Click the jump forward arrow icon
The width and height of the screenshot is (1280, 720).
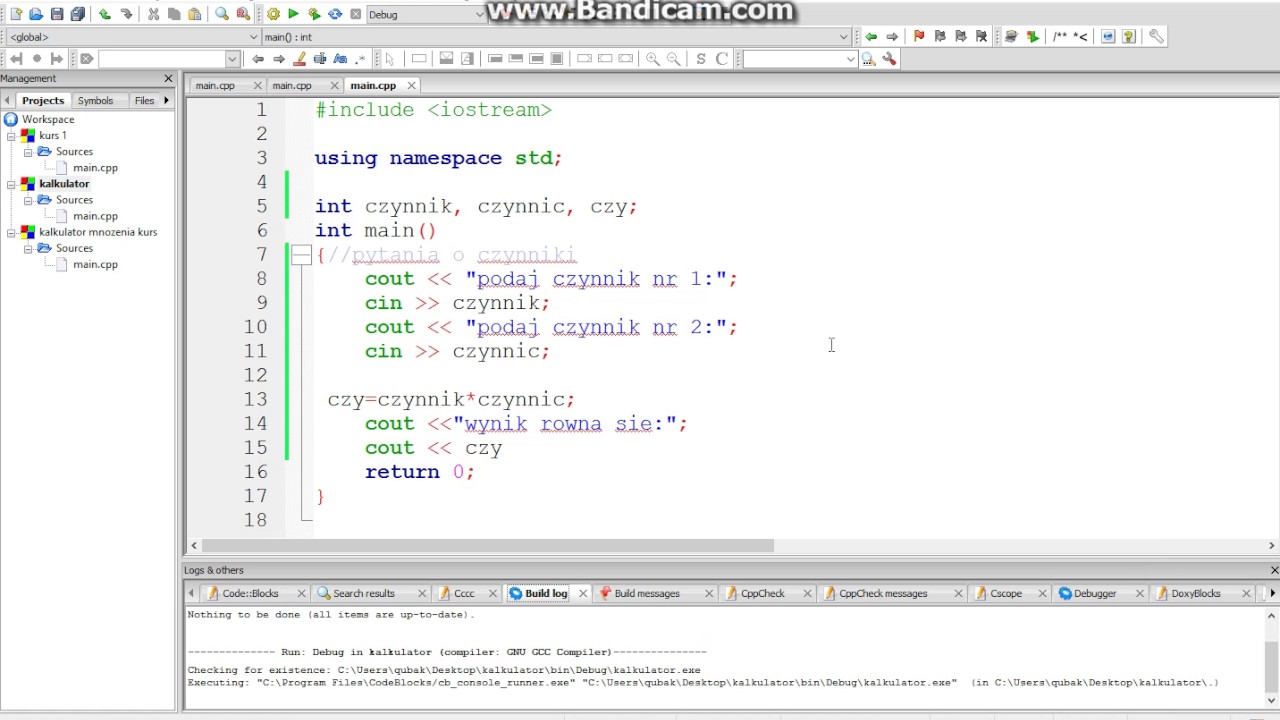click(x=892, y=37)
